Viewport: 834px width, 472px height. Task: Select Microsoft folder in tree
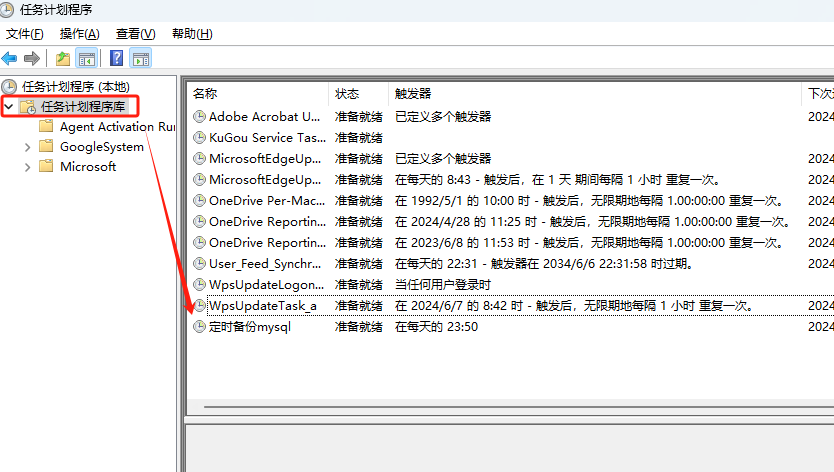click(x=88, y=167)
